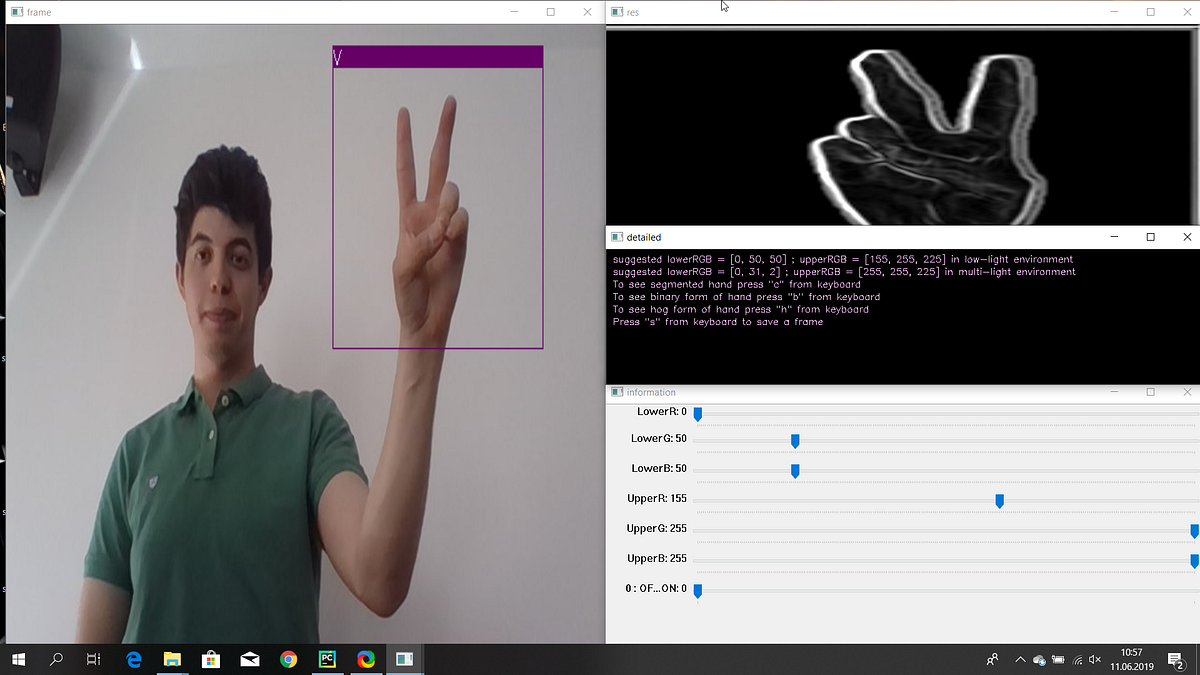
Task: Open Microsoft Edge from the taskbar
Action: 132,659
